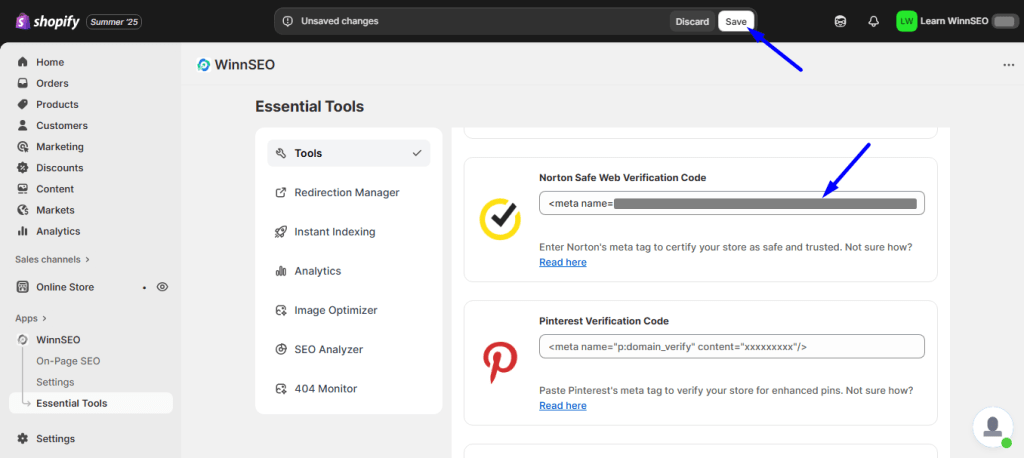Open On-Page SEO under WinnSEO
The height and width of the screenshot is (458, 1024).
point(68,361)
